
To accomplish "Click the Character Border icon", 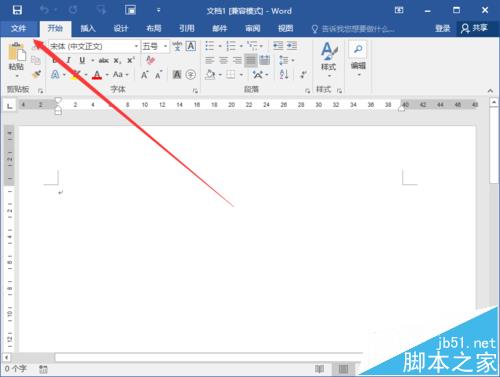I will 191,46.
